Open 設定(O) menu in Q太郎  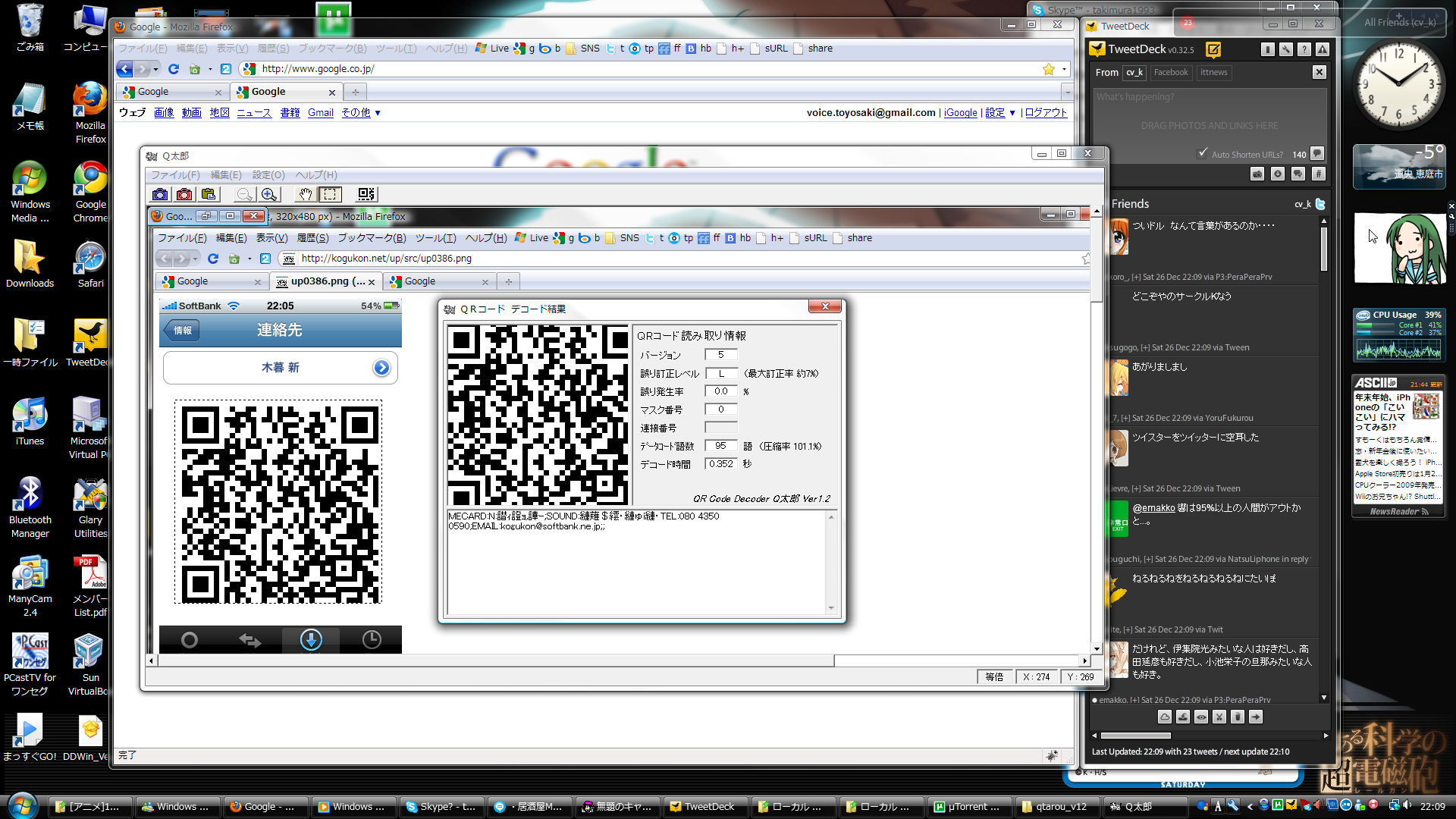tap(268, 175)
